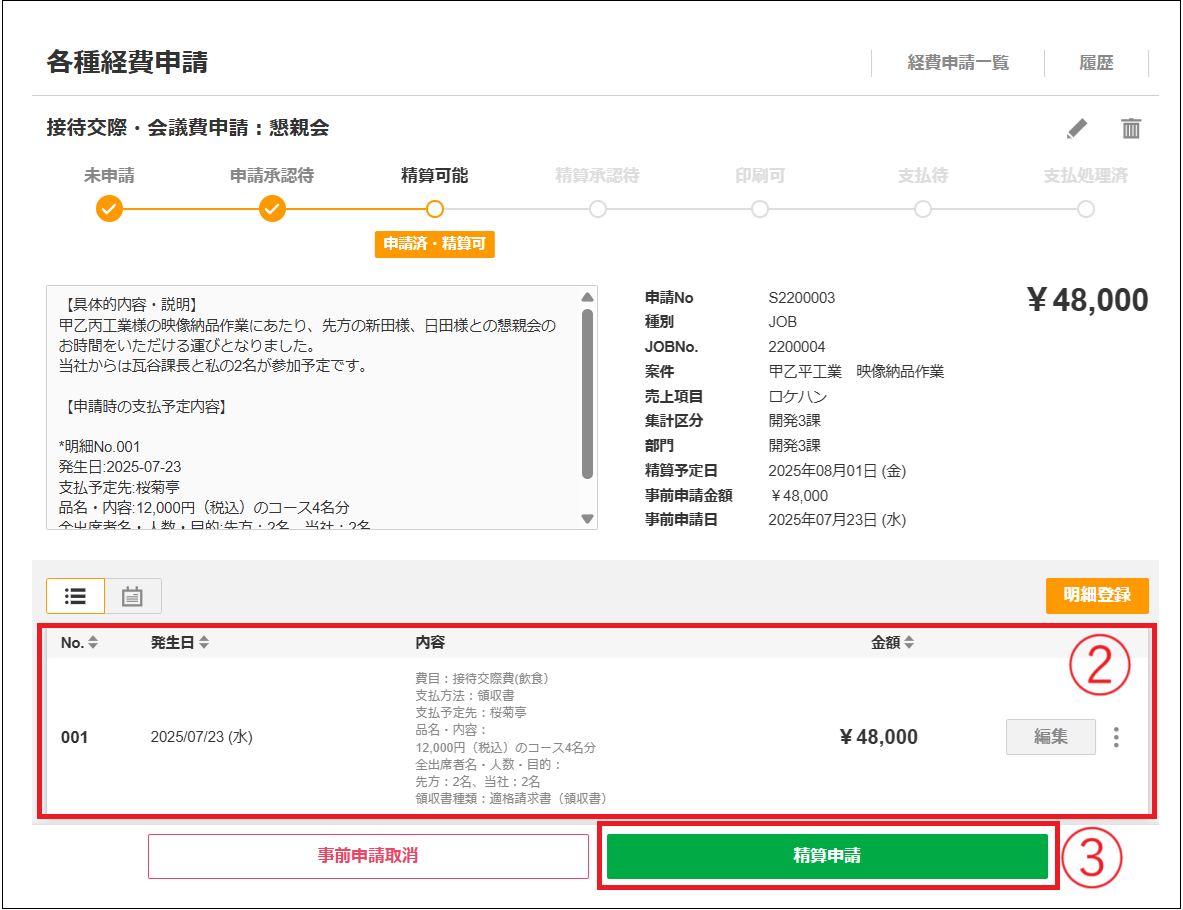Click JOBNo. value 2200004
1183x910 pixels.
pyautogui.click(x=797, y=347)
